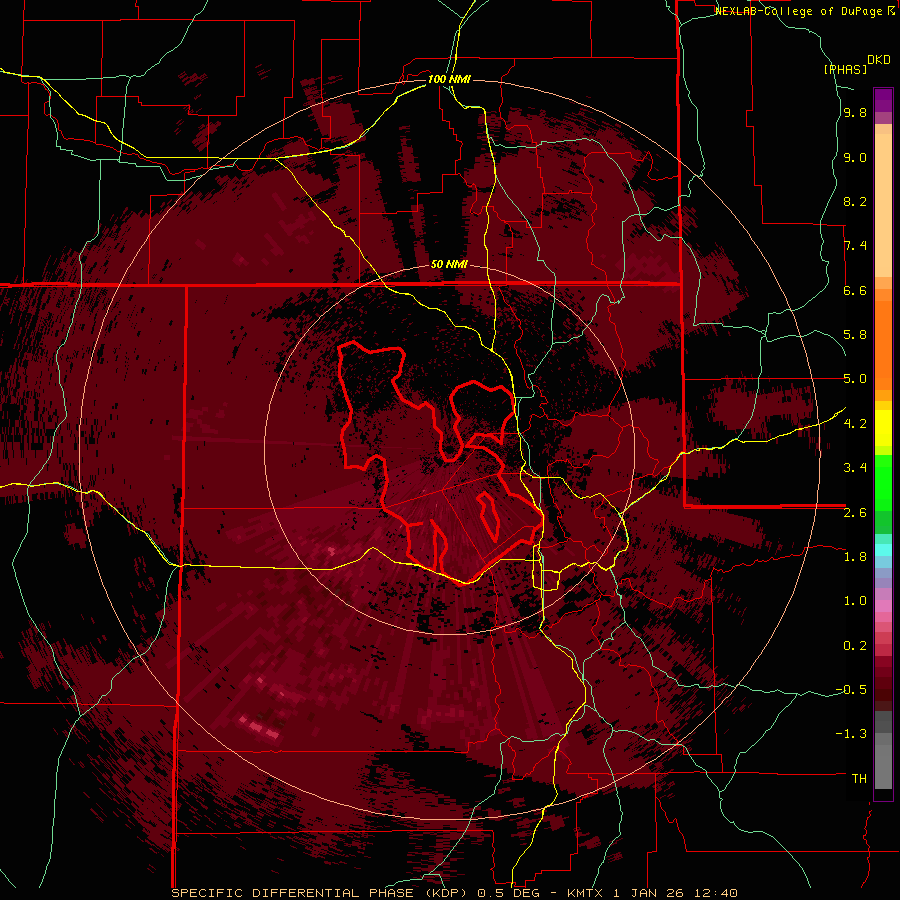The image size is (900, 900).
Task: Click the 1.0 value on the color scale
Action: pyautogui.click(x=855, y=601)
